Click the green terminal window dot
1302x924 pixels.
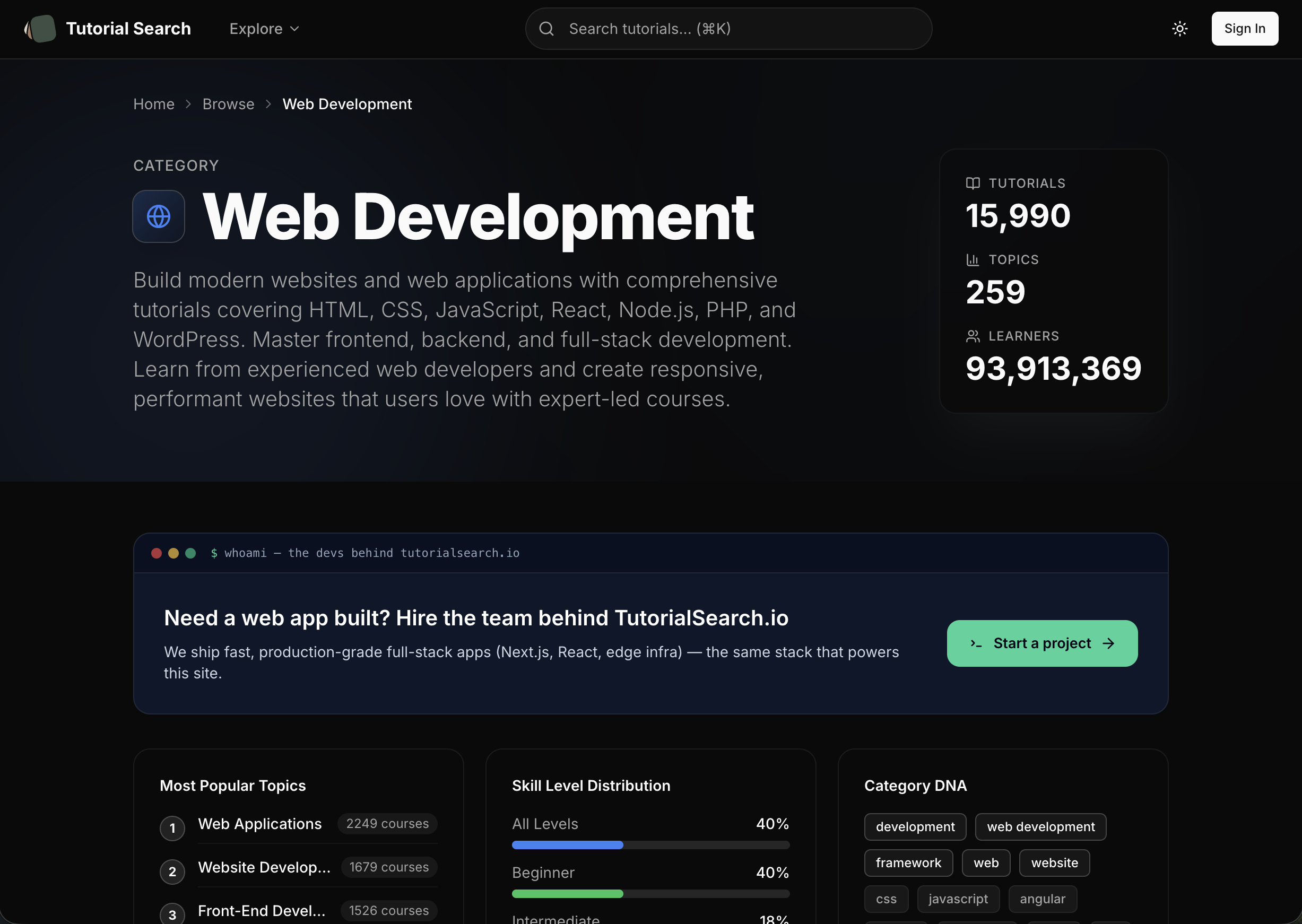point(190,553)
